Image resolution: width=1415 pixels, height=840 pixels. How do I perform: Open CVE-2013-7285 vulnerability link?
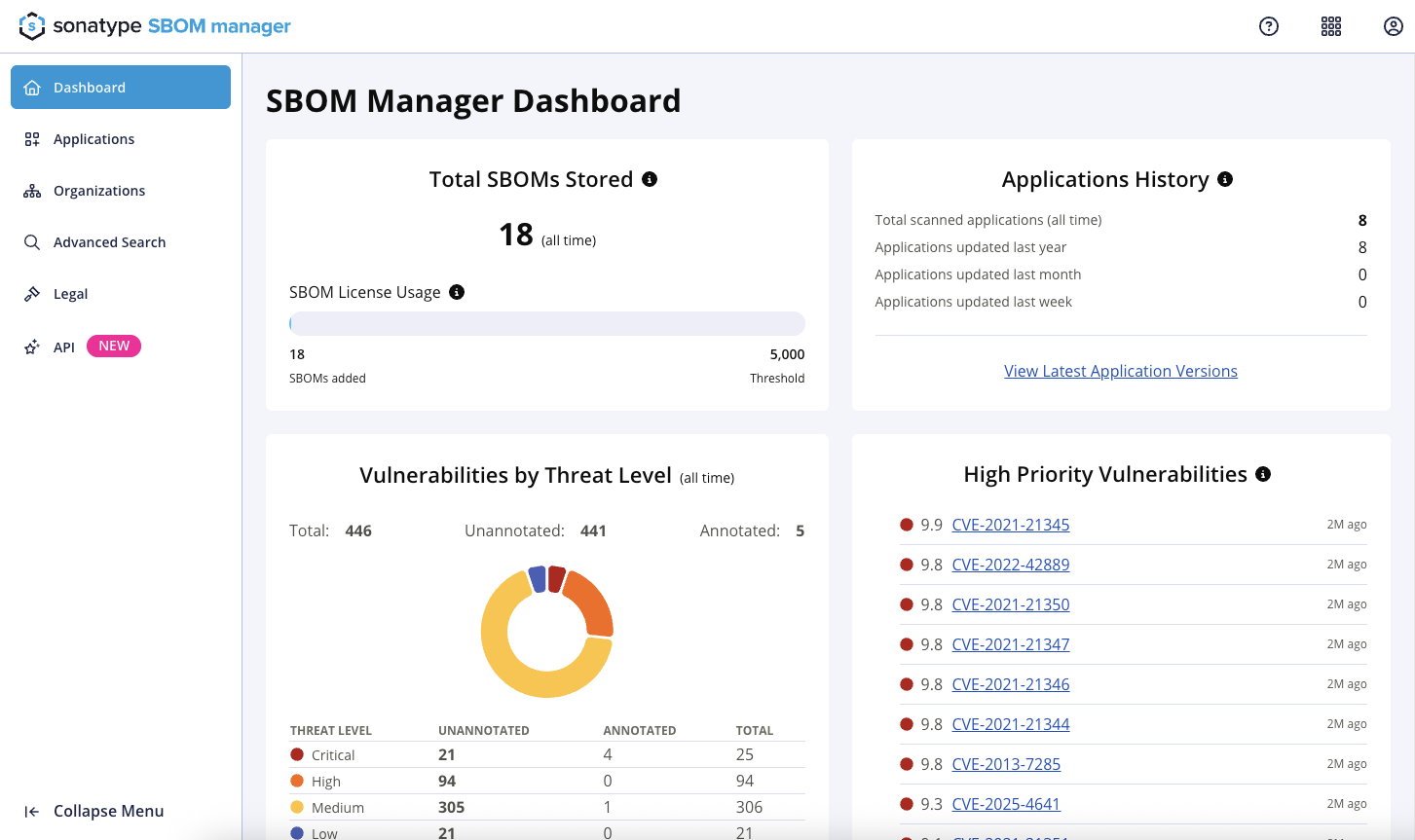[1006, 764]
